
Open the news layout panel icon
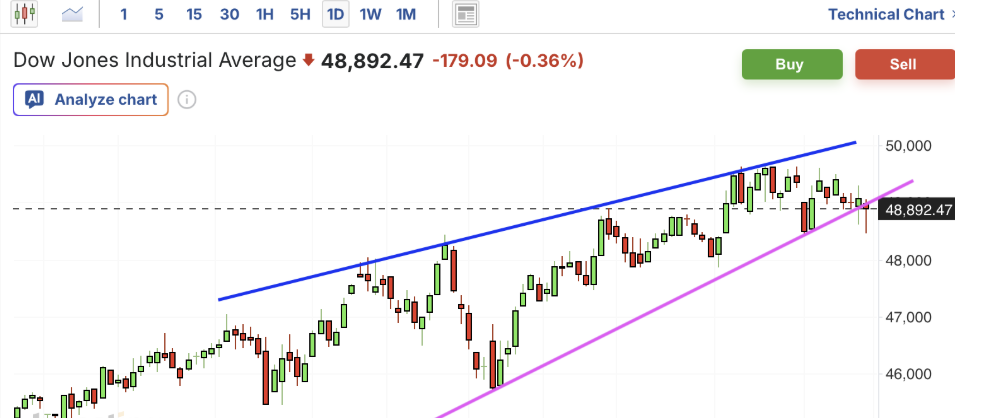[465, 14]
